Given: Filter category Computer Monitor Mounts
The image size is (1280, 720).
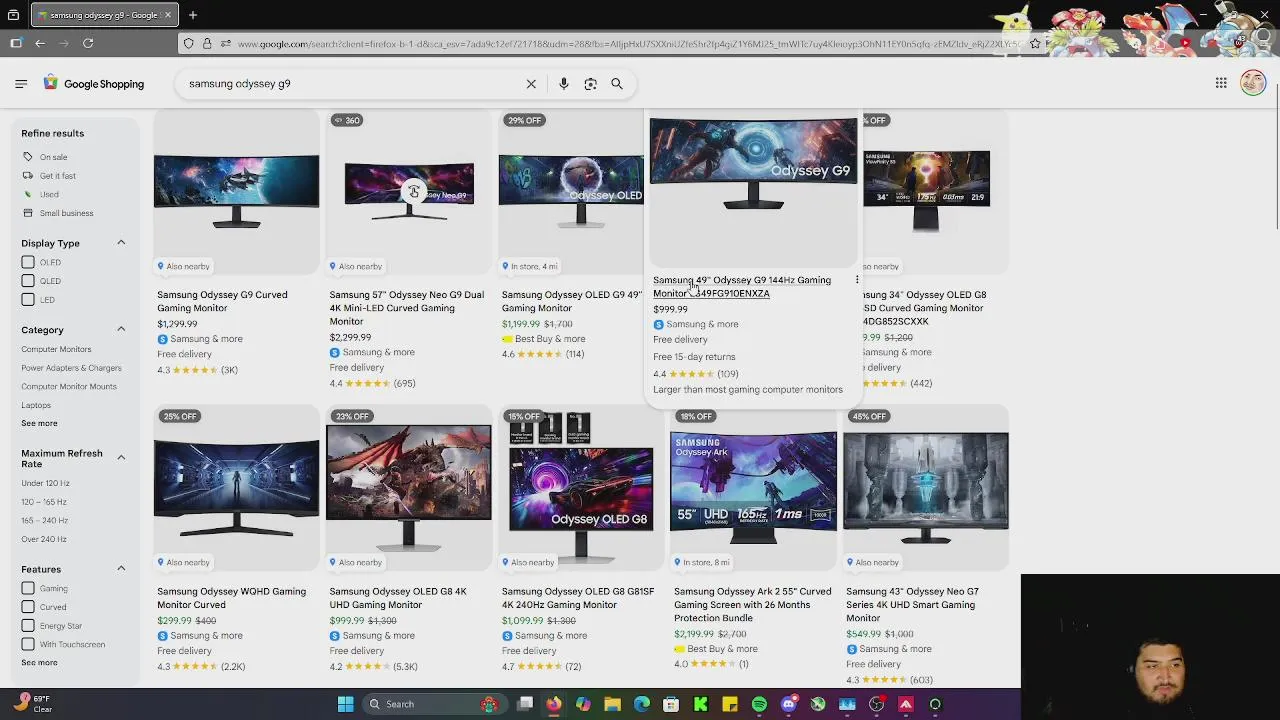Looking at the screenshot, I should pos(69,386).
